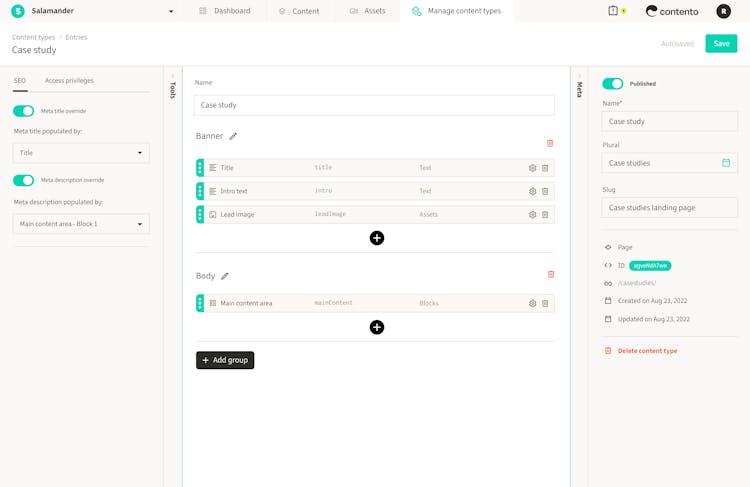
Task: Open the notifications icon in top bar
Action: 614,11
